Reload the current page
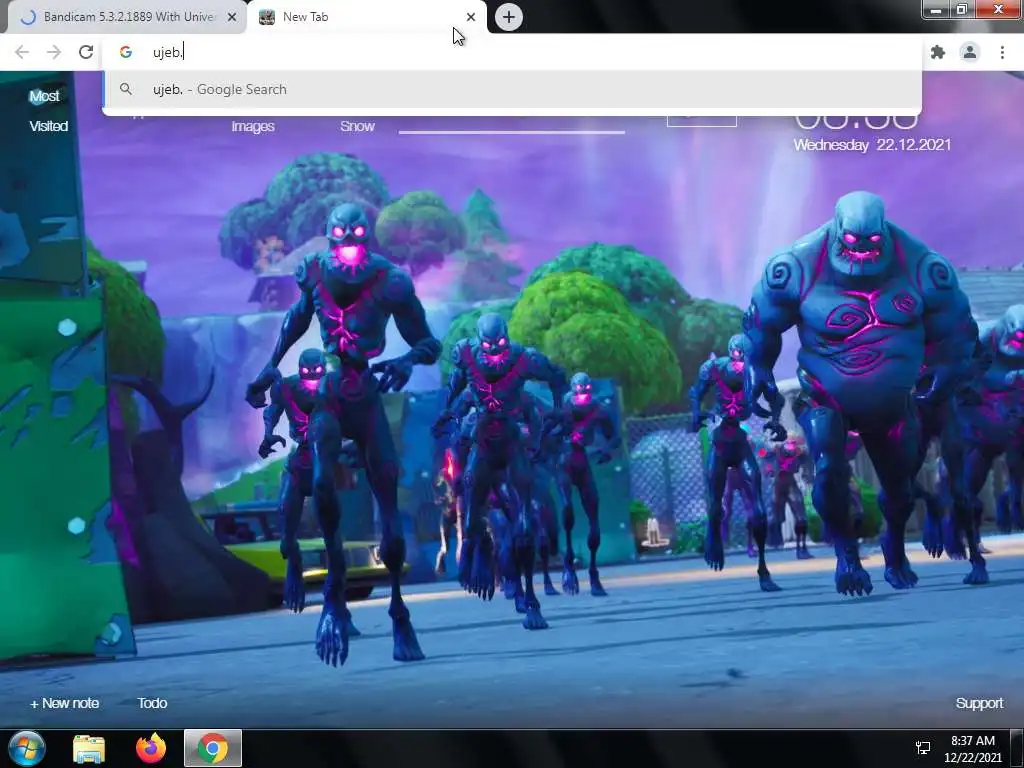The image size is (1024, 768). (86, 52)
